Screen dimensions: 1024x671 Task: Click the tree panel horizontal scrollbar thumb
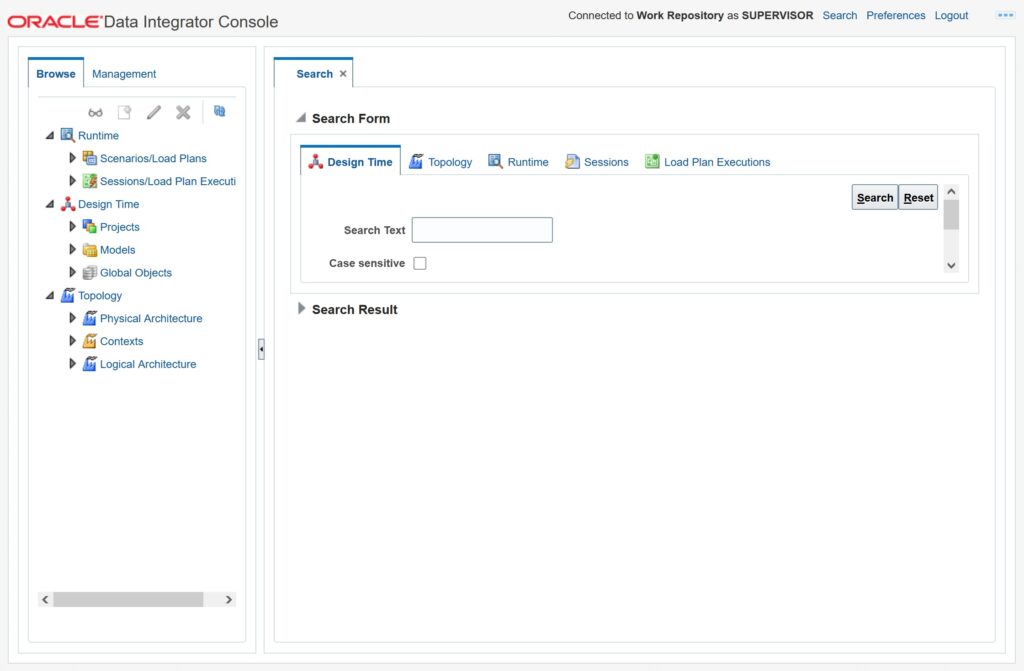[128, 599]
